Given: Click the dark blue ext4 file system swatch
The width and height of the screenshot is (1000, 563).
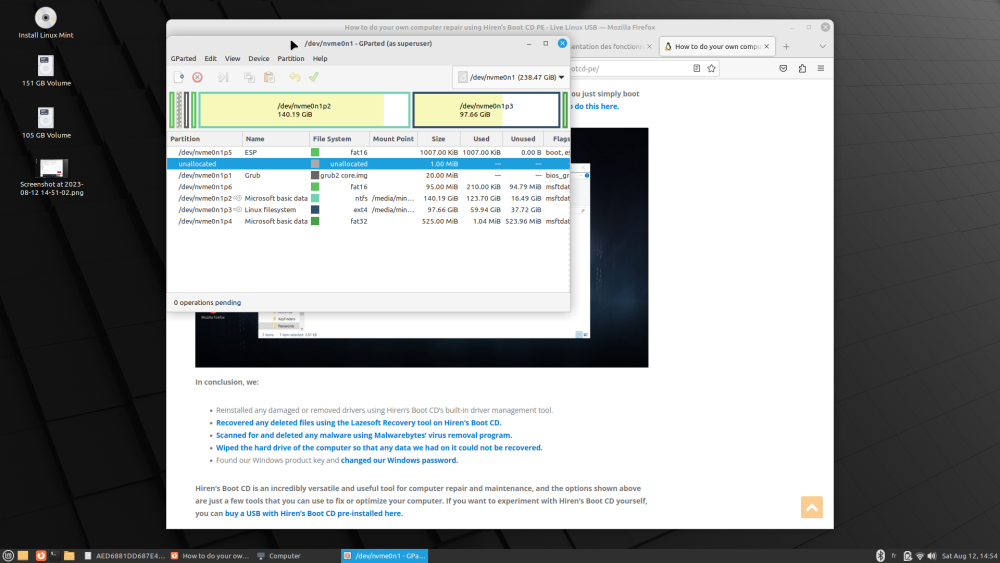Looking at the screenshot, I should click(315, 210).
